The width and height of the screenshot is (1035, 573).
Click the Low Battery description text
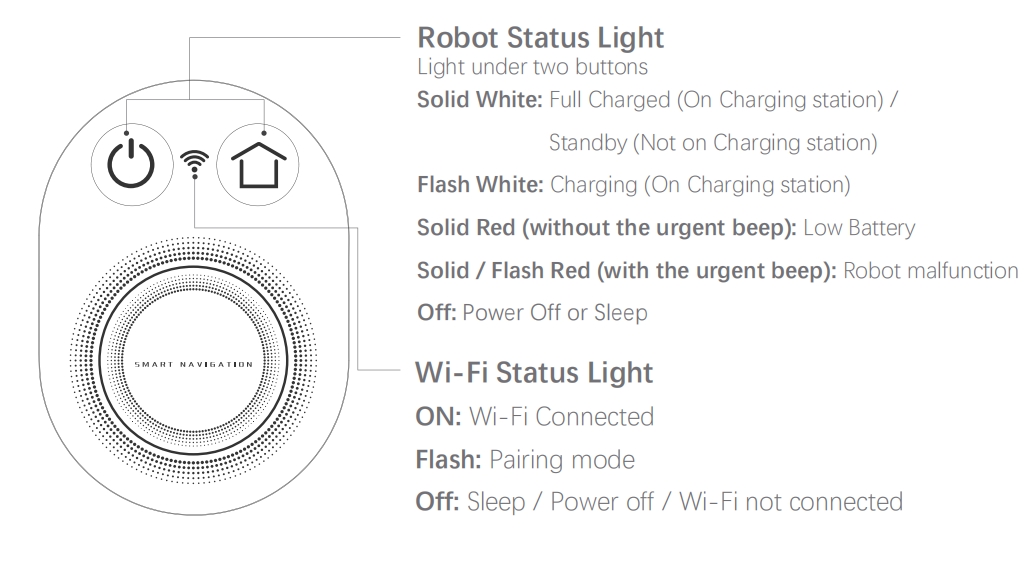click(859, 228)
